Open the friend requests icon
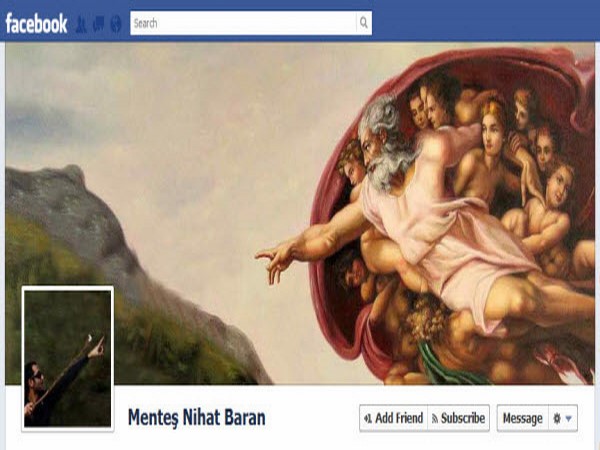Viewport: 600px width, 450px height. [x=81, y=24]
